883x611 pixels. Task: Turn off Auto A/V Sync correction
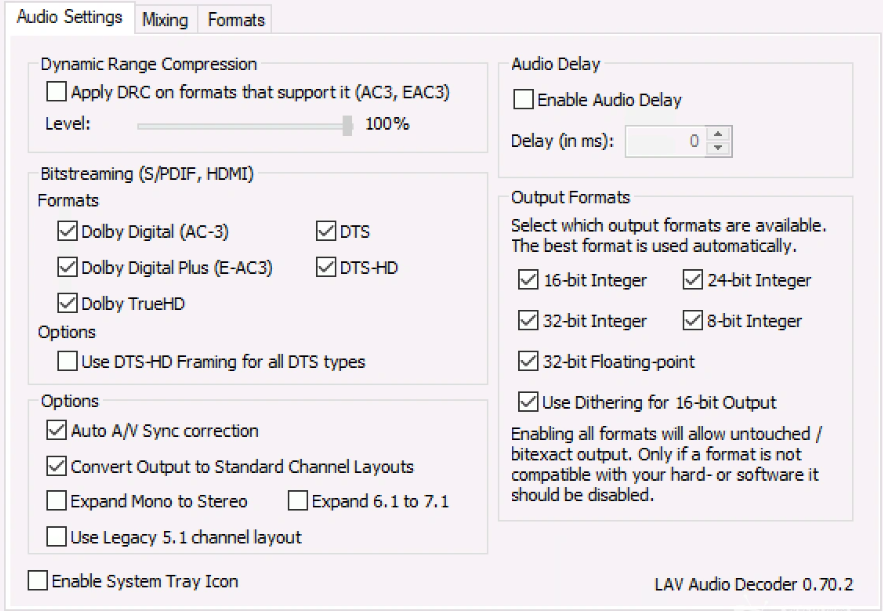coord(57,431)
